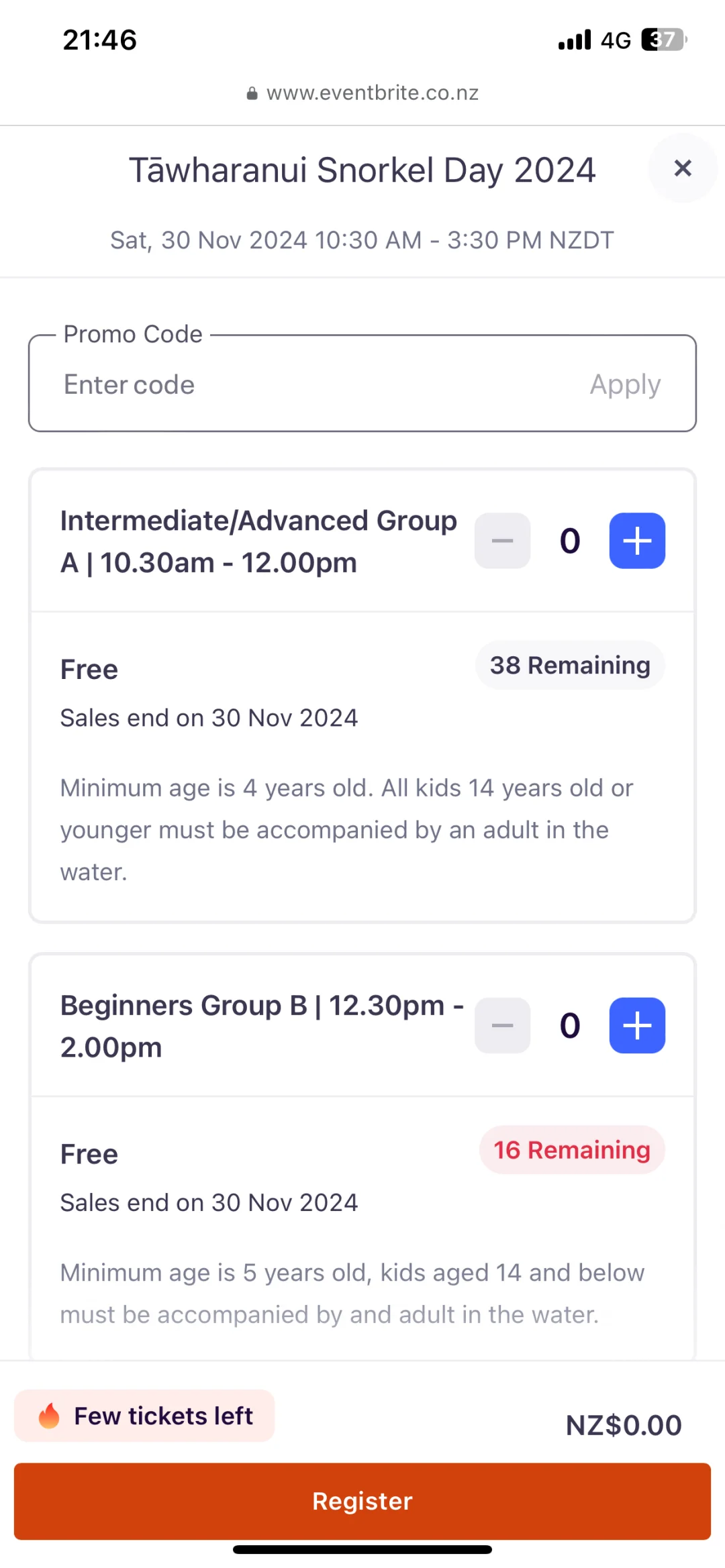
Task: Add one Beginners Group B ticket
Action: click(637, 1025)
